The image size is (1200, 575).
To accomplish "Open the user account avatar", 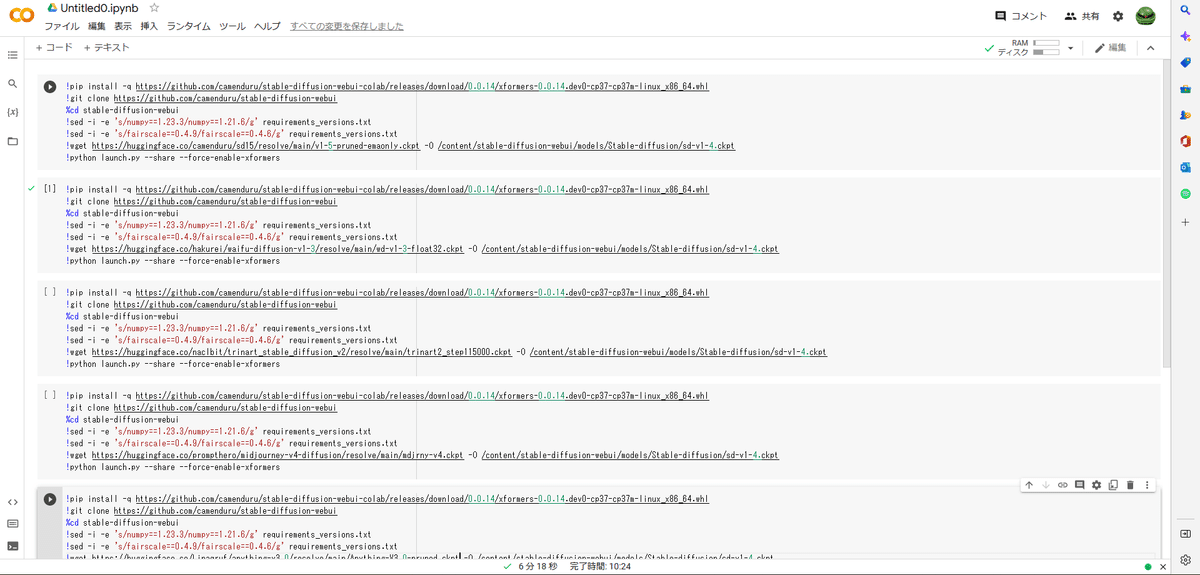I will (x=1146, y=16).
